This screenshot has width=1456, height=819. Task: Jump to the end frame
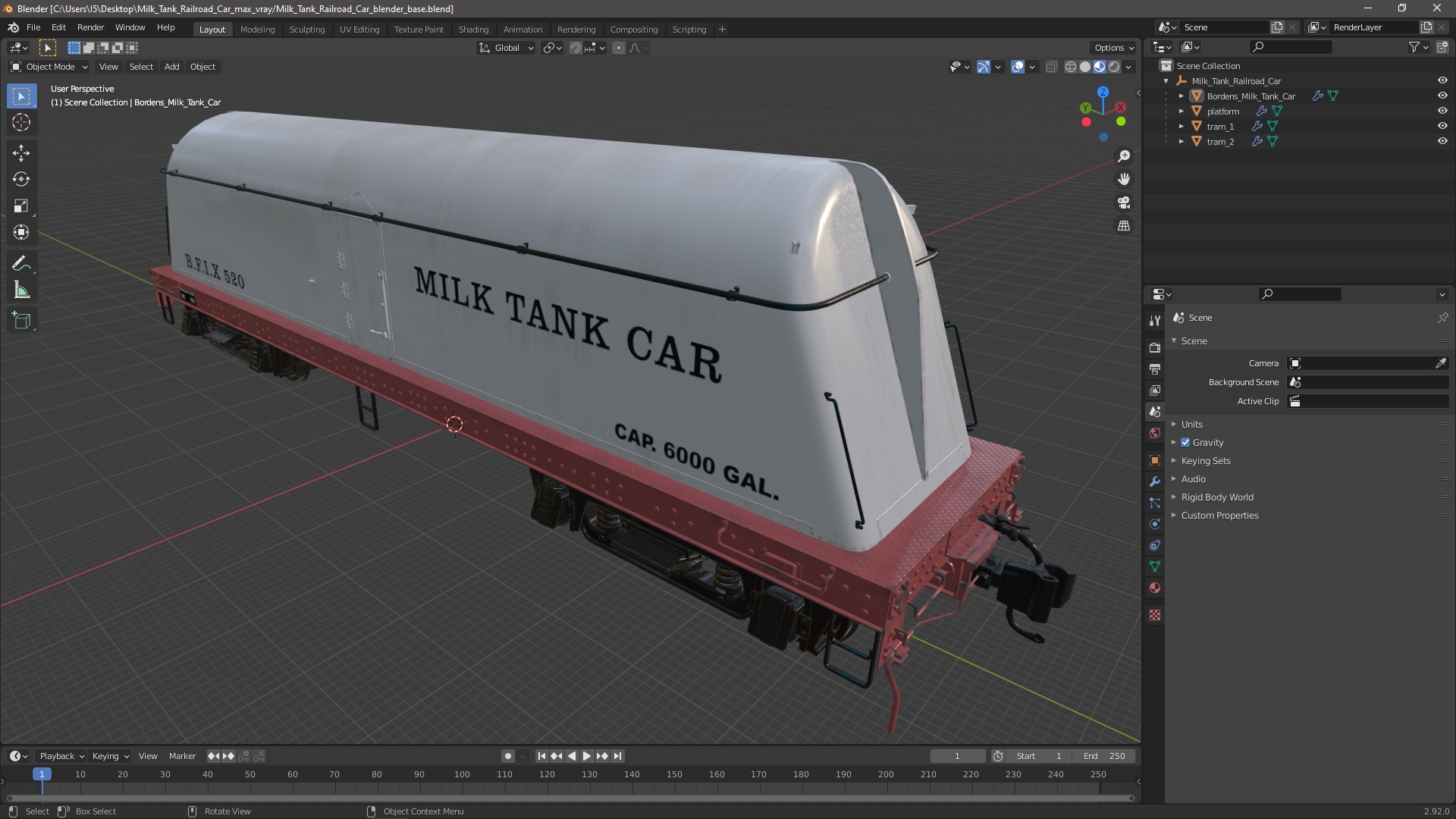pos(618,756)
